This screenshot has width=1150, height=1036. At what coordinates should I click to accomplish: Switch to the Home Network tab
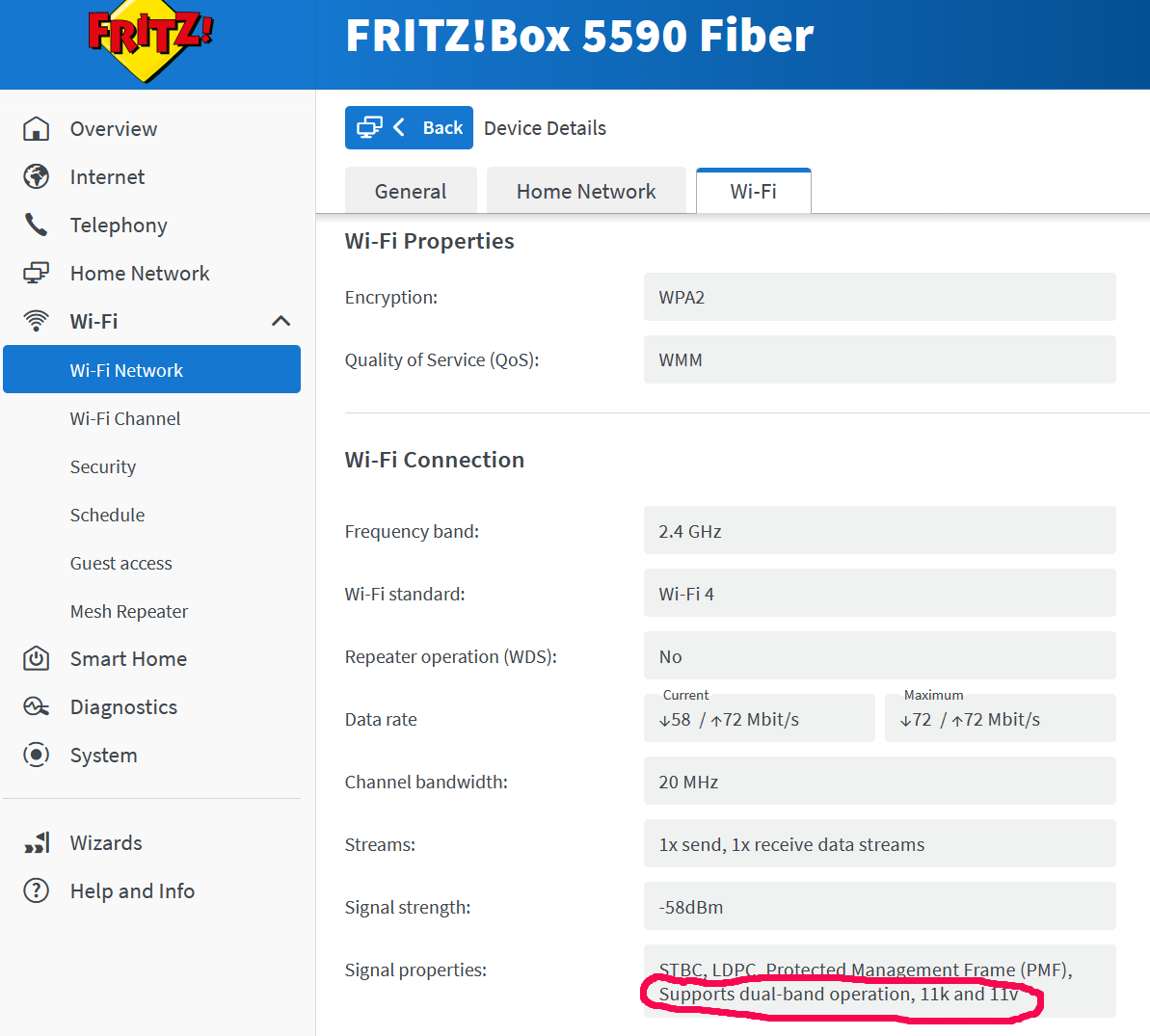click(x=586, y=192)
